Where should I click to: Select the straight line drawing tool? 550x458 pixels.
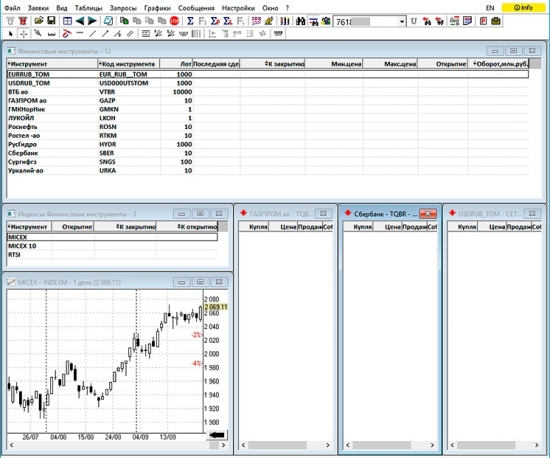93,34
